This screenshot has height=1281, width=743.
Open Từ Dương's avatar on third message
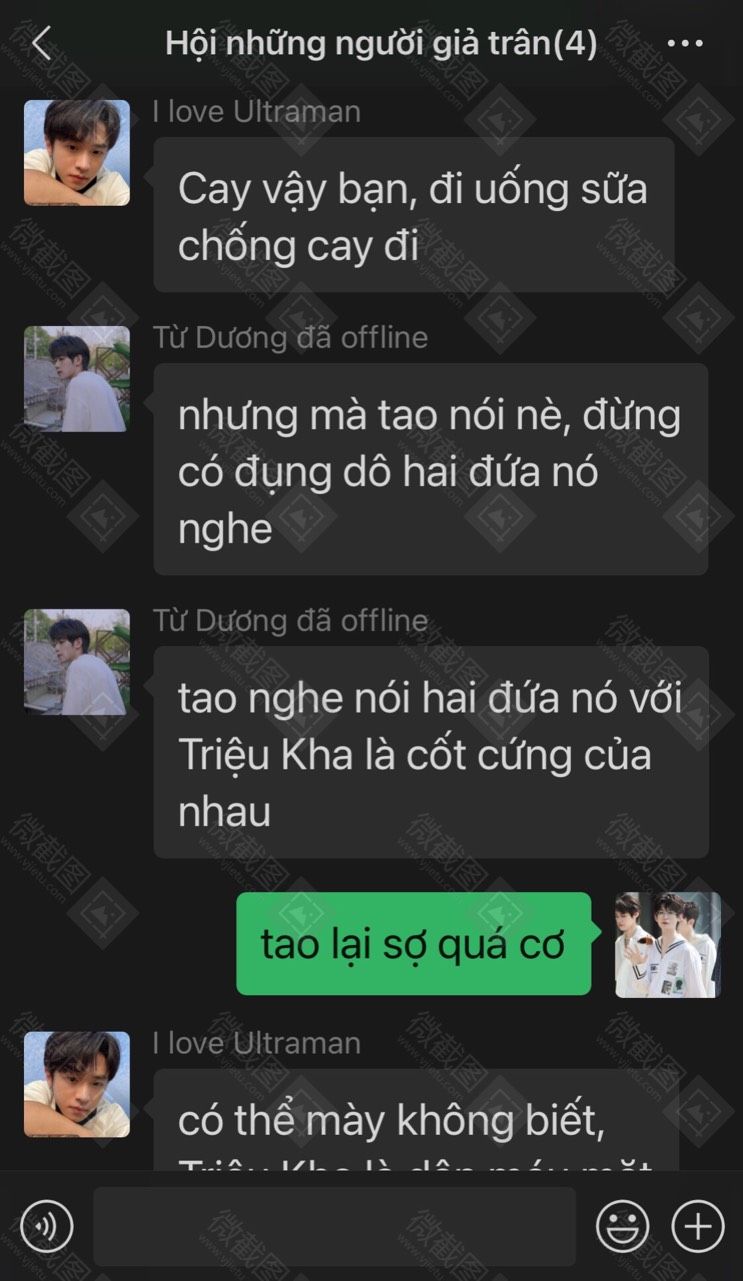77,662
